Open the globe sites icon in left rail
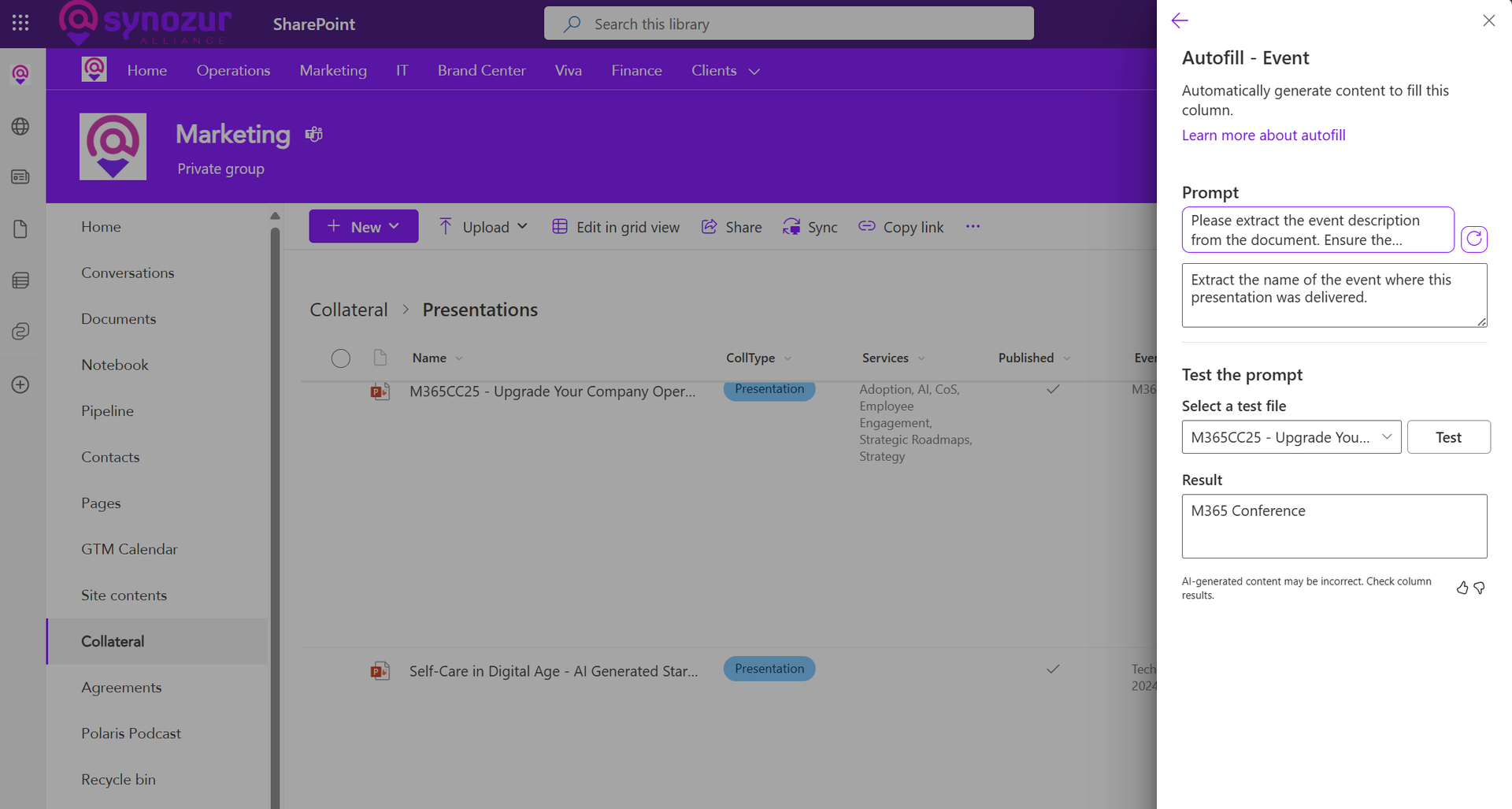The image size is (1512, 809). (x=20, y=126)
